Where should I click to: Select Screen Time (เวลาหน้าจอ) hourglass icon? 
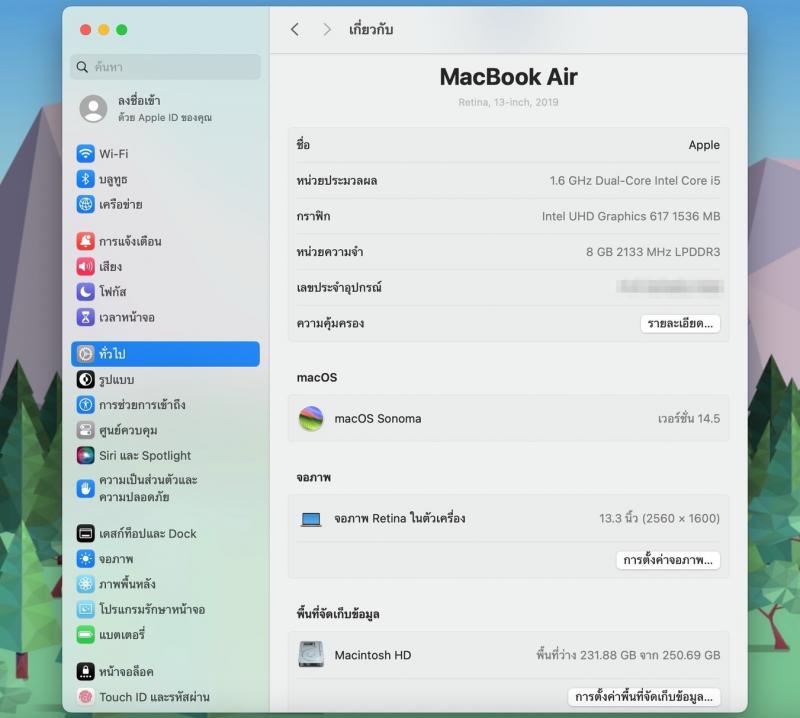86,317
